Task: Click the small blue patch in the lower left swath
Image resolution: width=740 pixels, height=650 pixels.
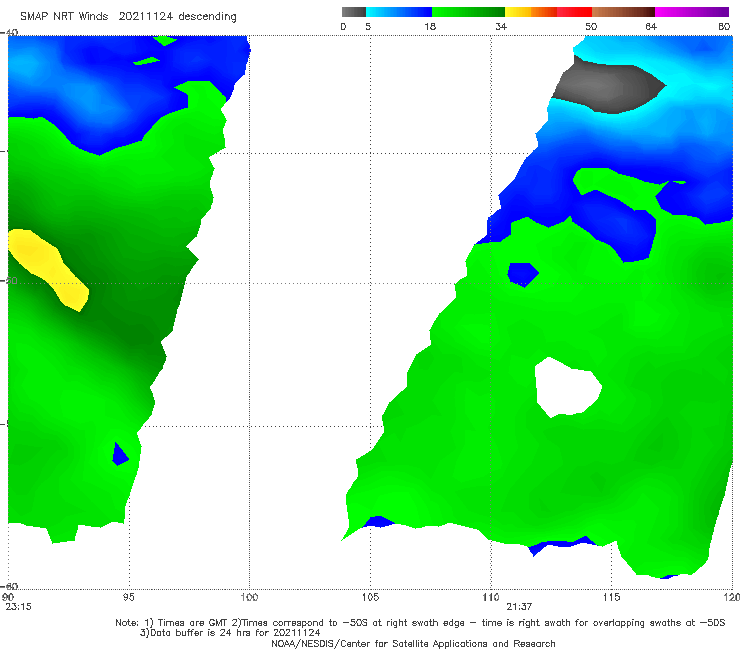Action: coord(120,454)
